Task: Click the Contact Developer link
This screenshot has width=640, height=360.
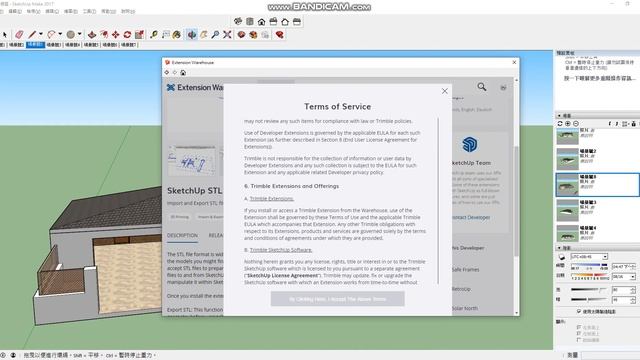Action: tap(471, 218)
